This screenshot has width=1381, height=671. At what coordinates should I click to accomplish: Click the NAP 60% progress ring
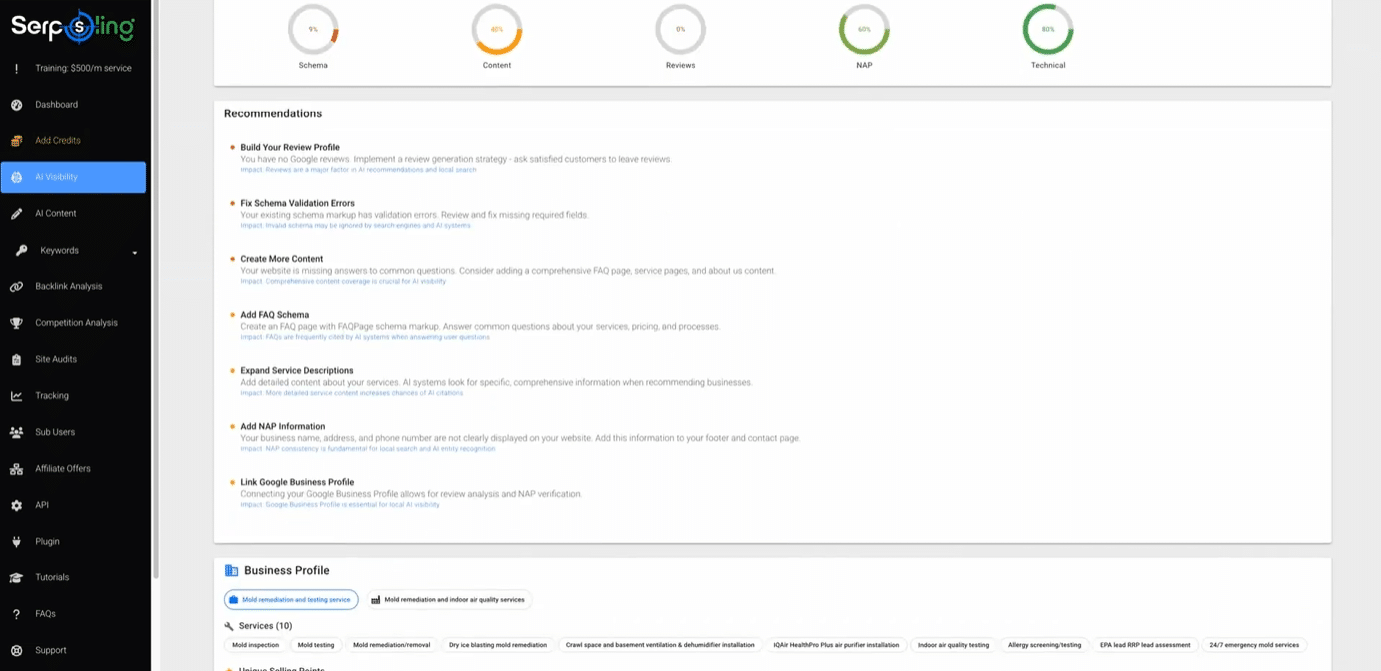click(x=864, y=30)
